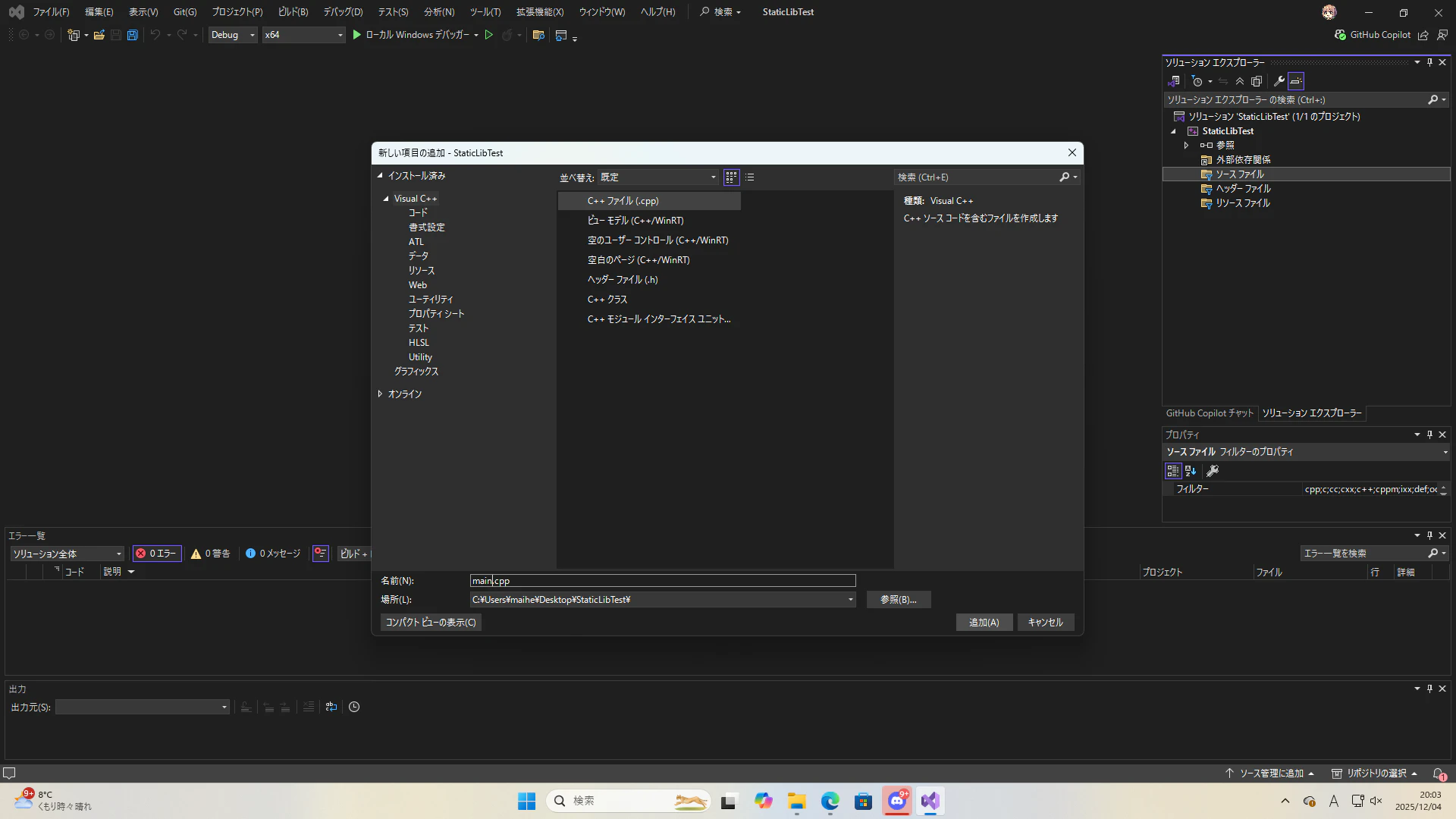Viewport: 1456px width, 819px height.
Task: Click the 参照(B)... browse button
Action: tap(898, 600)
